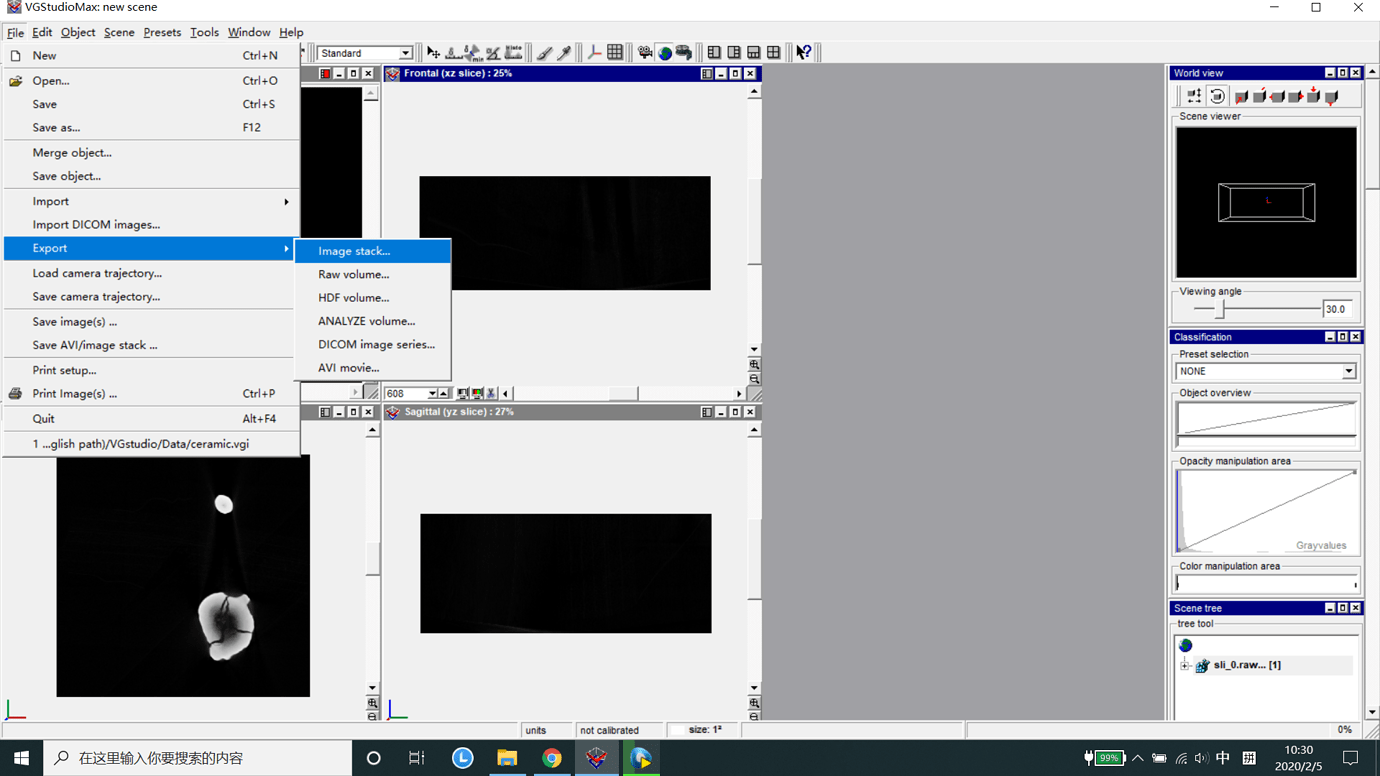
Task: Click the Viewing angle slider handle
Action: [1220, 309]
